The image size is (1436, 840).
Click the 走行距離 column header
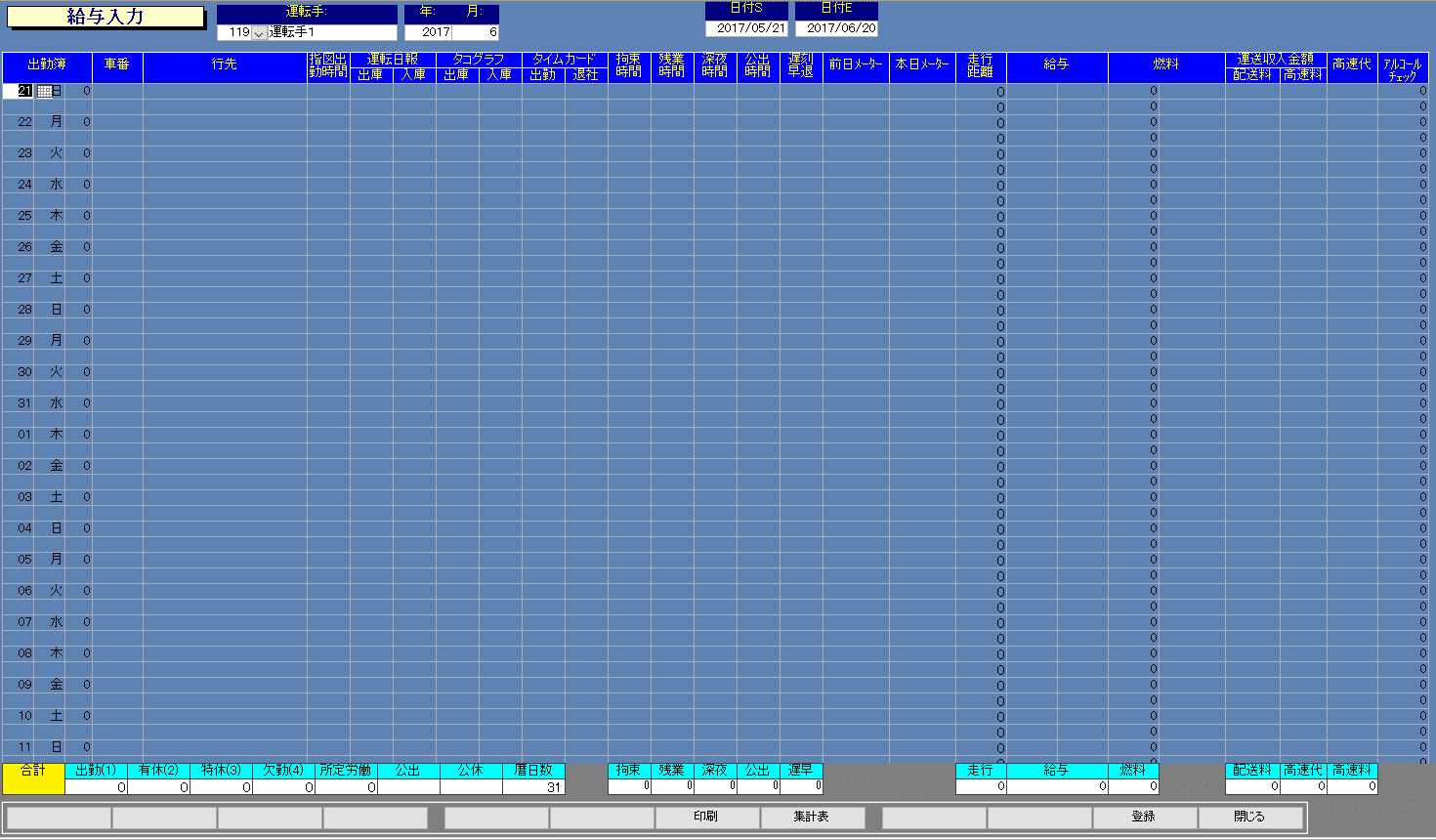(981, 67)
